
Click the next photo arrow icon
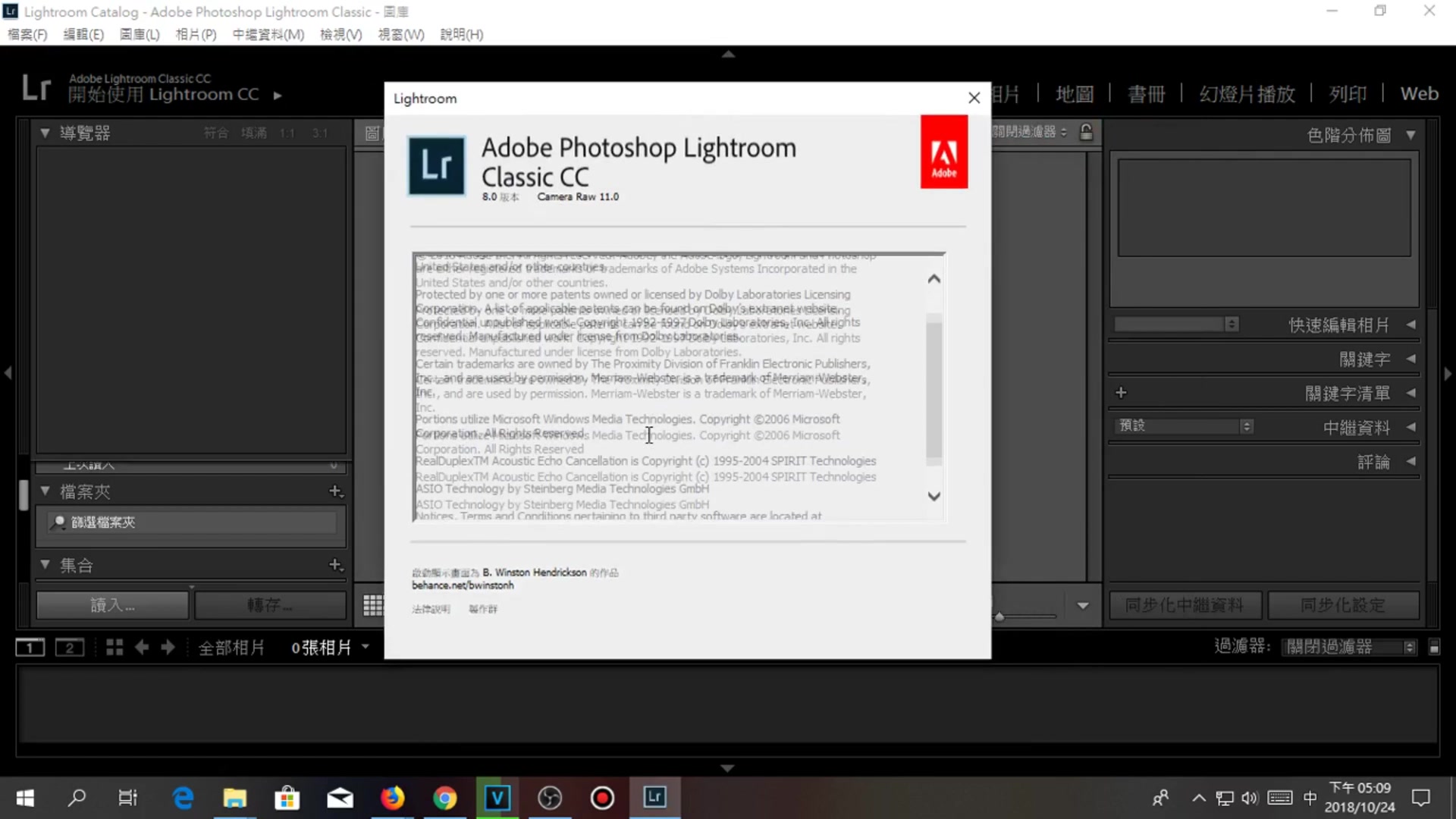point(167,647)
